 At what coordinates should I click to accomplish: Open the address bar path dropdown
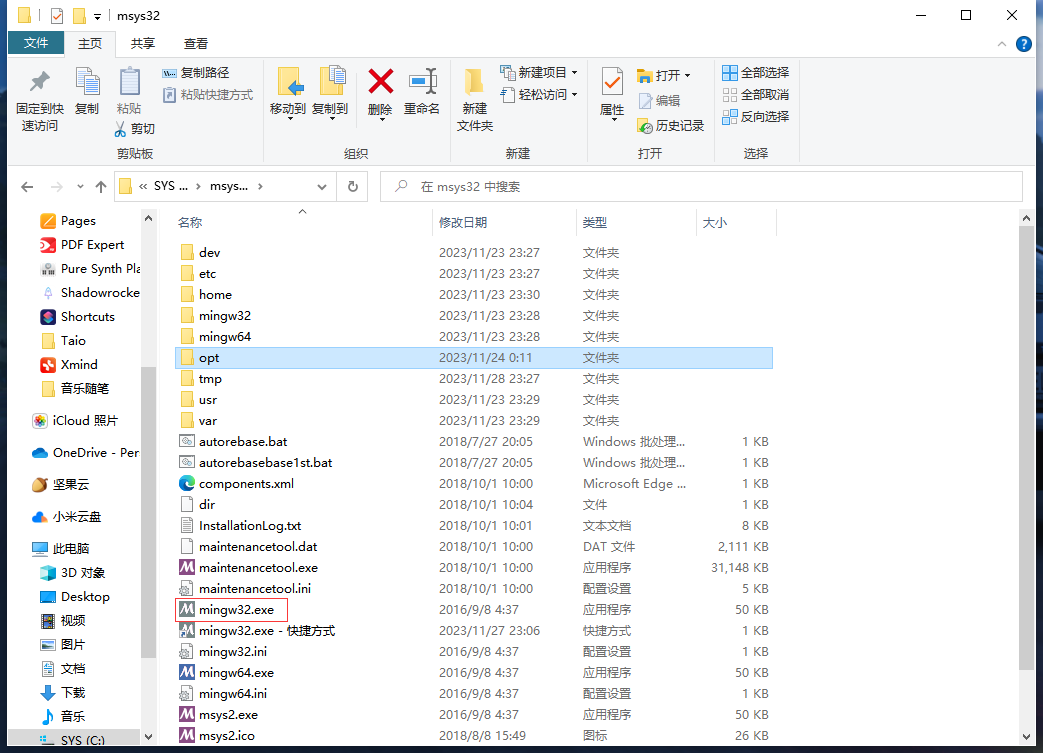click(x=321, y=186)
